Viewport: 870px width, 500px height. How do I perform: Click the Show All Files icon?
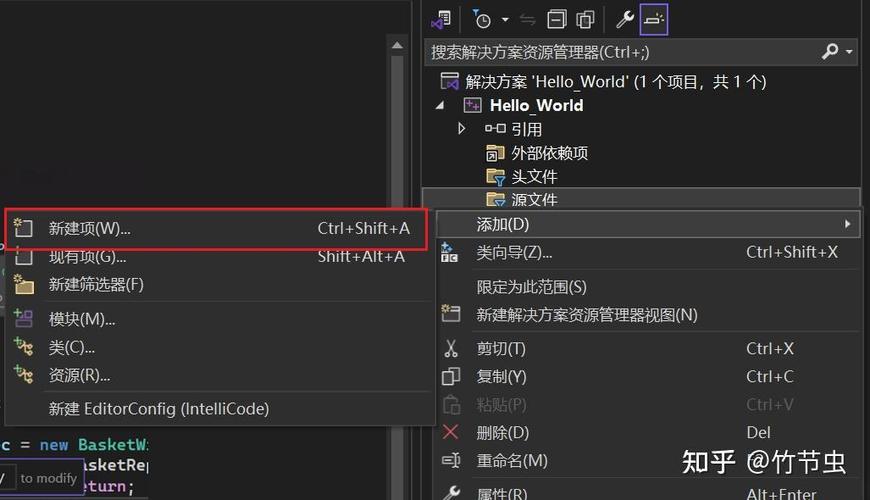click(585, 20)
